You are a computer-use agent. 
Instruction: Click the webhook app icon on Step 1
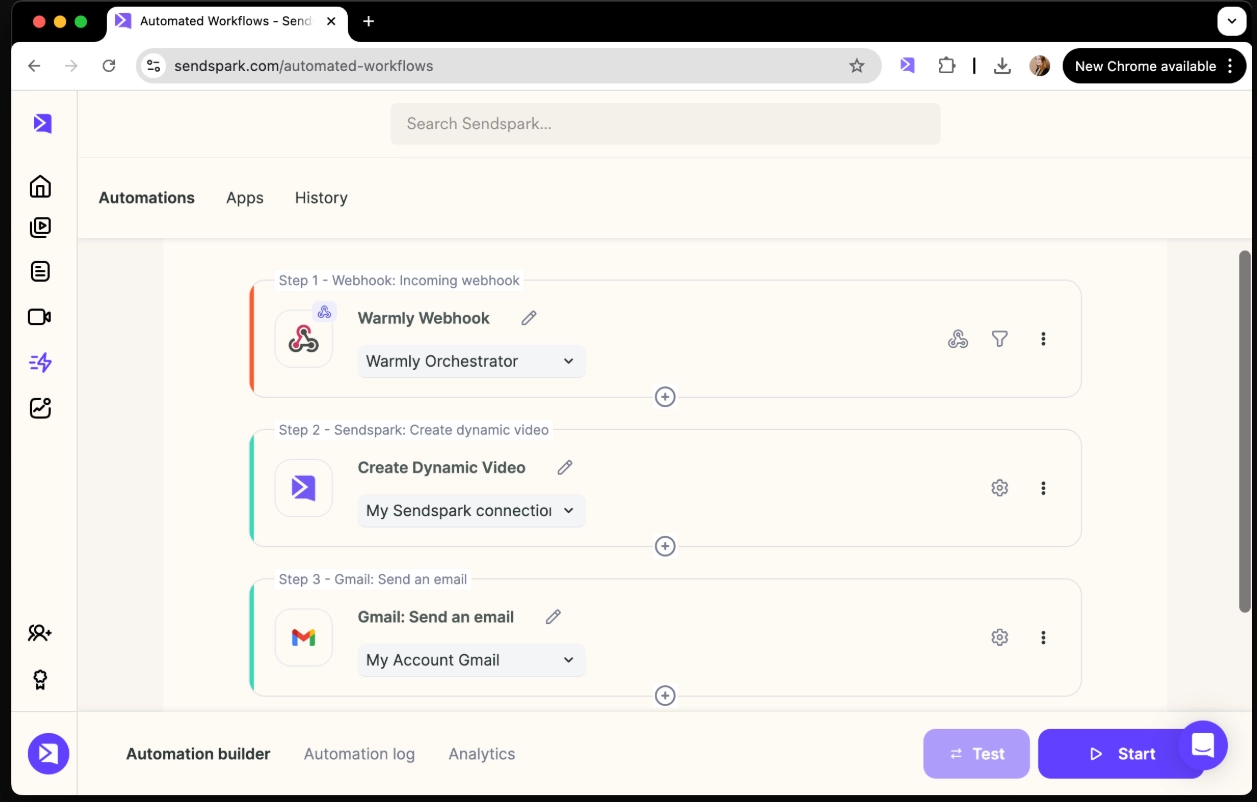click(304, 339)
